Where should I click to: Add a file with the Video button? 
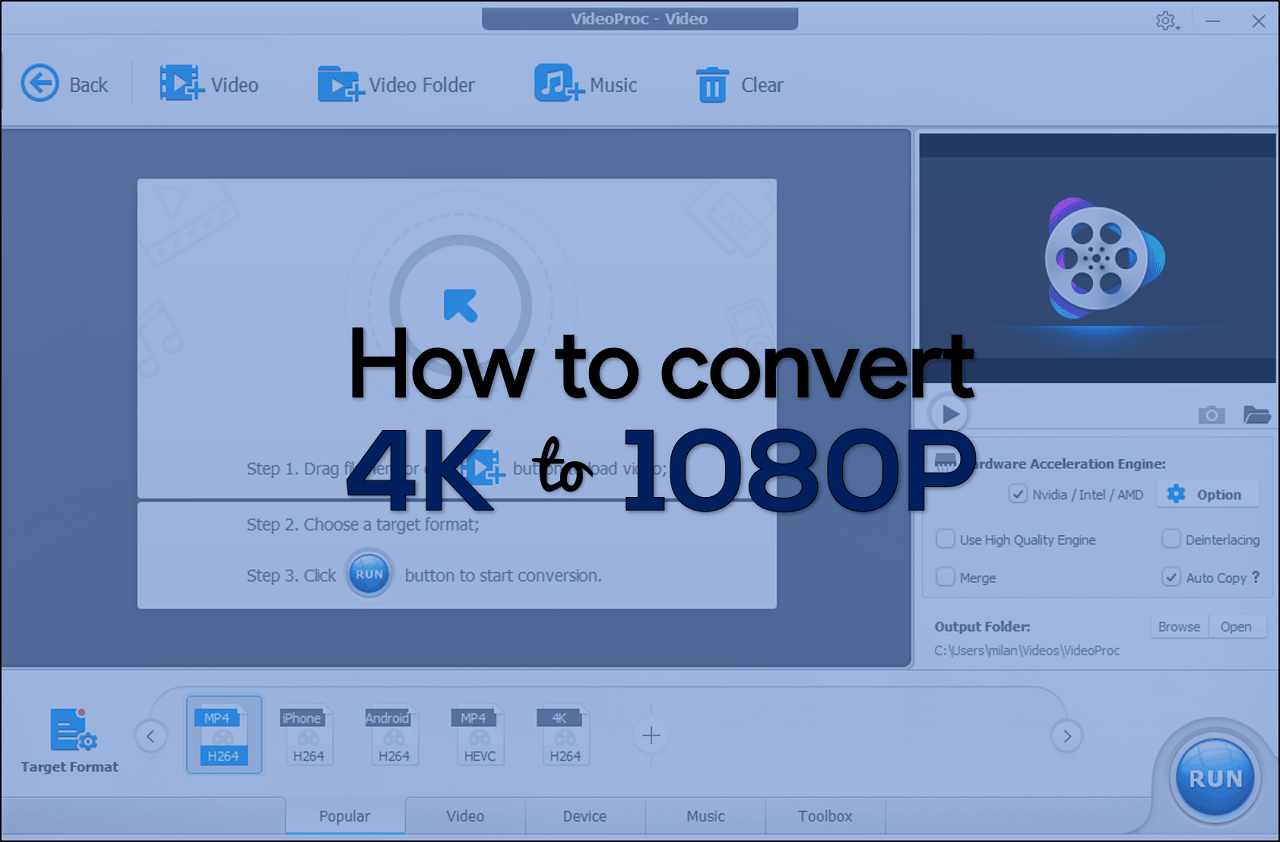click(209, 85)
